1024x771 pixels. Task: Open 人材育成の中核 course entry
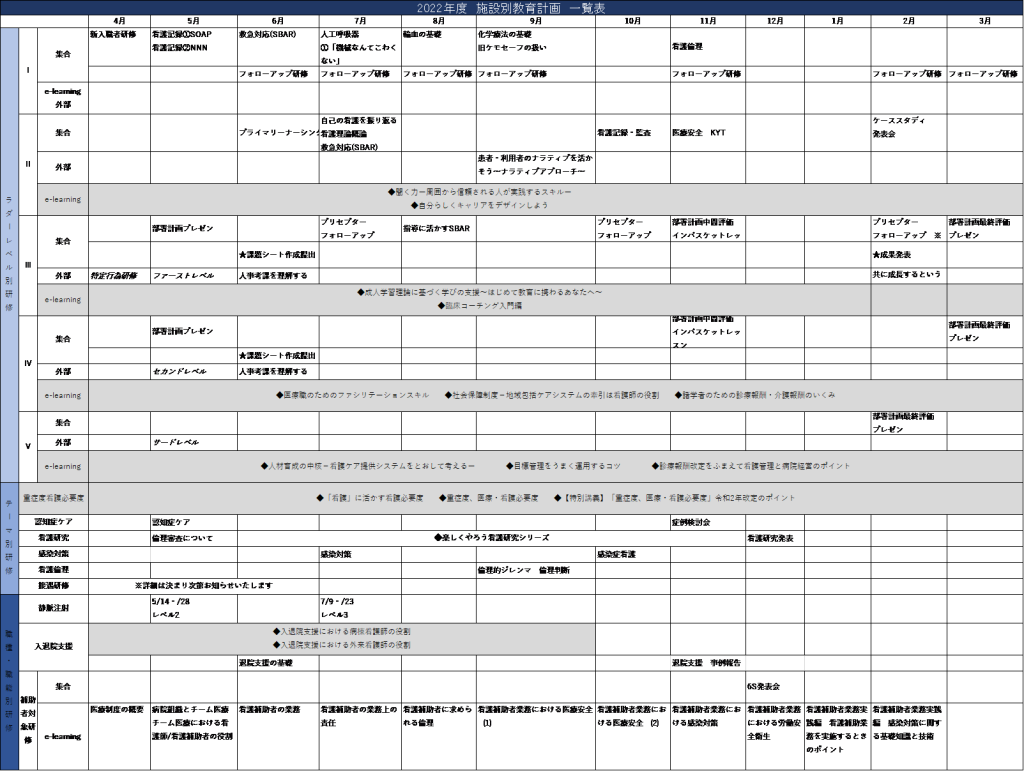(368, 466)
